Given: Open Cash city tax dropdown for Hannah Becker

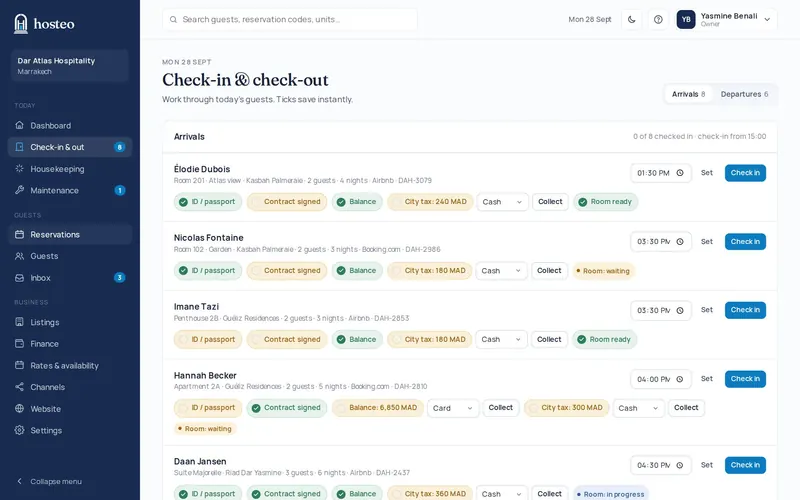Looking at the screenshot, I should coord(638,408).
